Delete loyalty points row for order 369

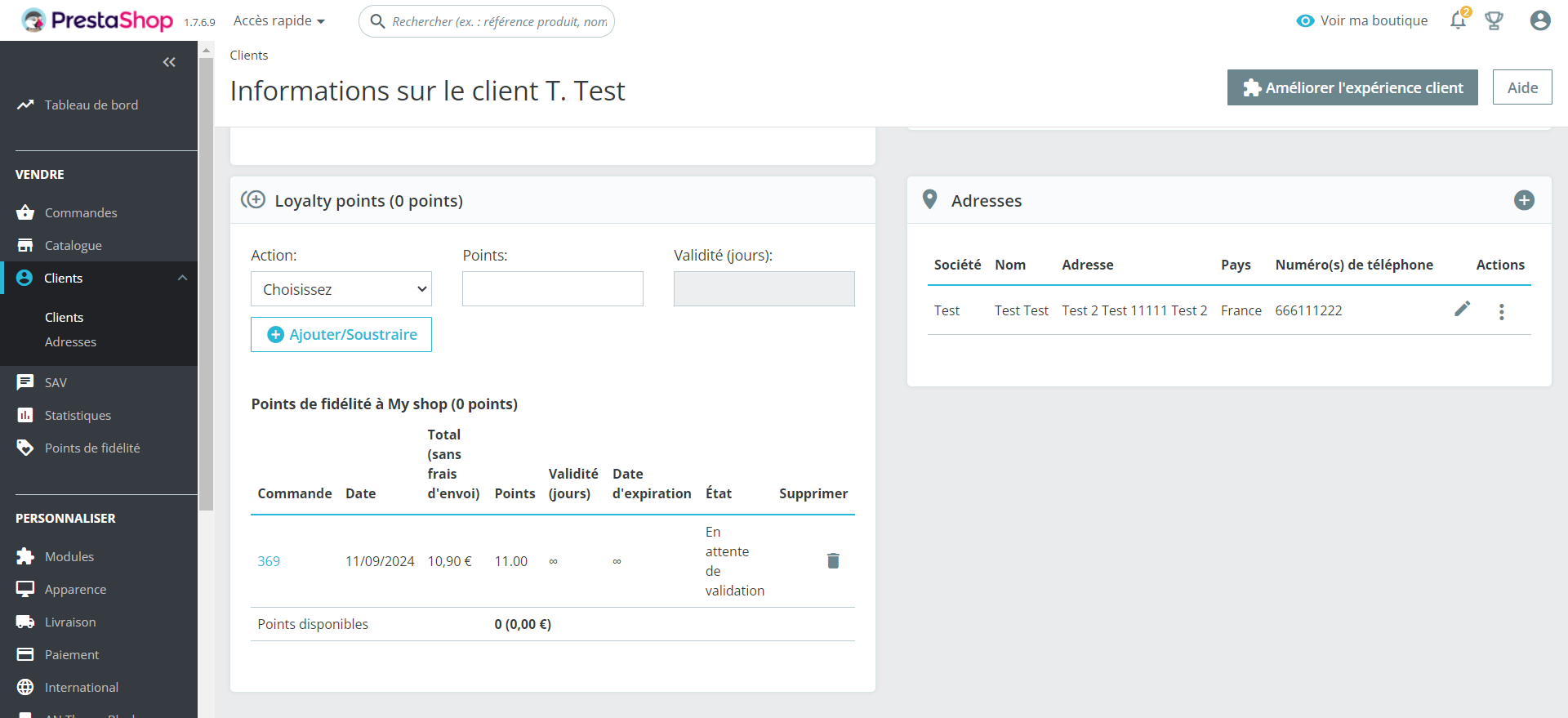833,561
